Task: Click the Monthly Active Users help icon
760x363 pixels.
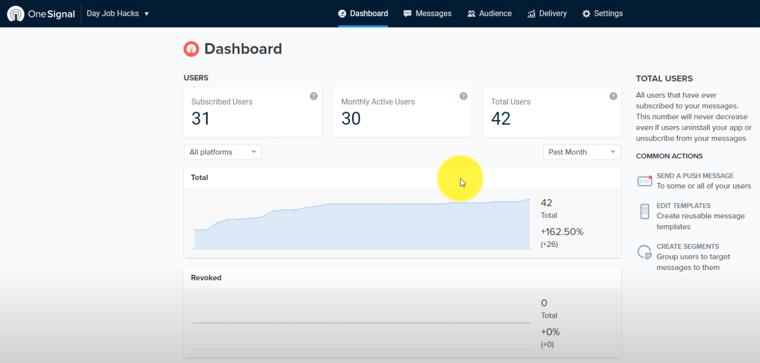Action: coord(463,96)
